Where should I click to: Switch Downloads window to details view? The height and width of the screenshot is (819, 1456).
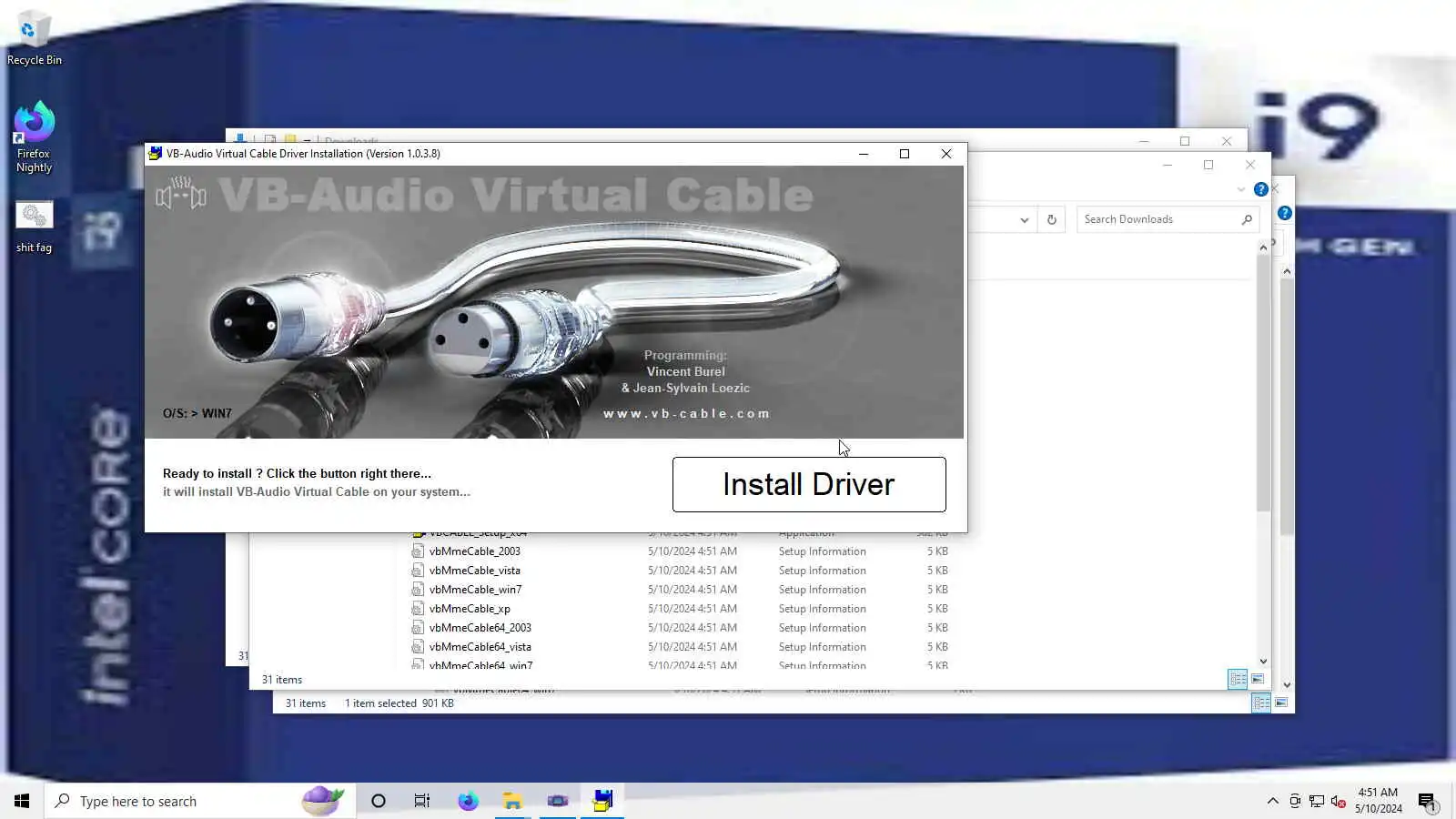(x=1238, y=680)
